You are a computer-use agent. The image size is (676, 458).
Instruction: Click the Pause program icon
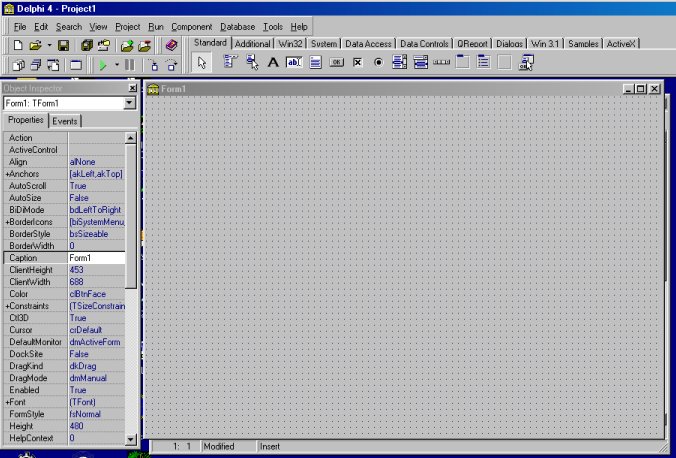(129, 65)
